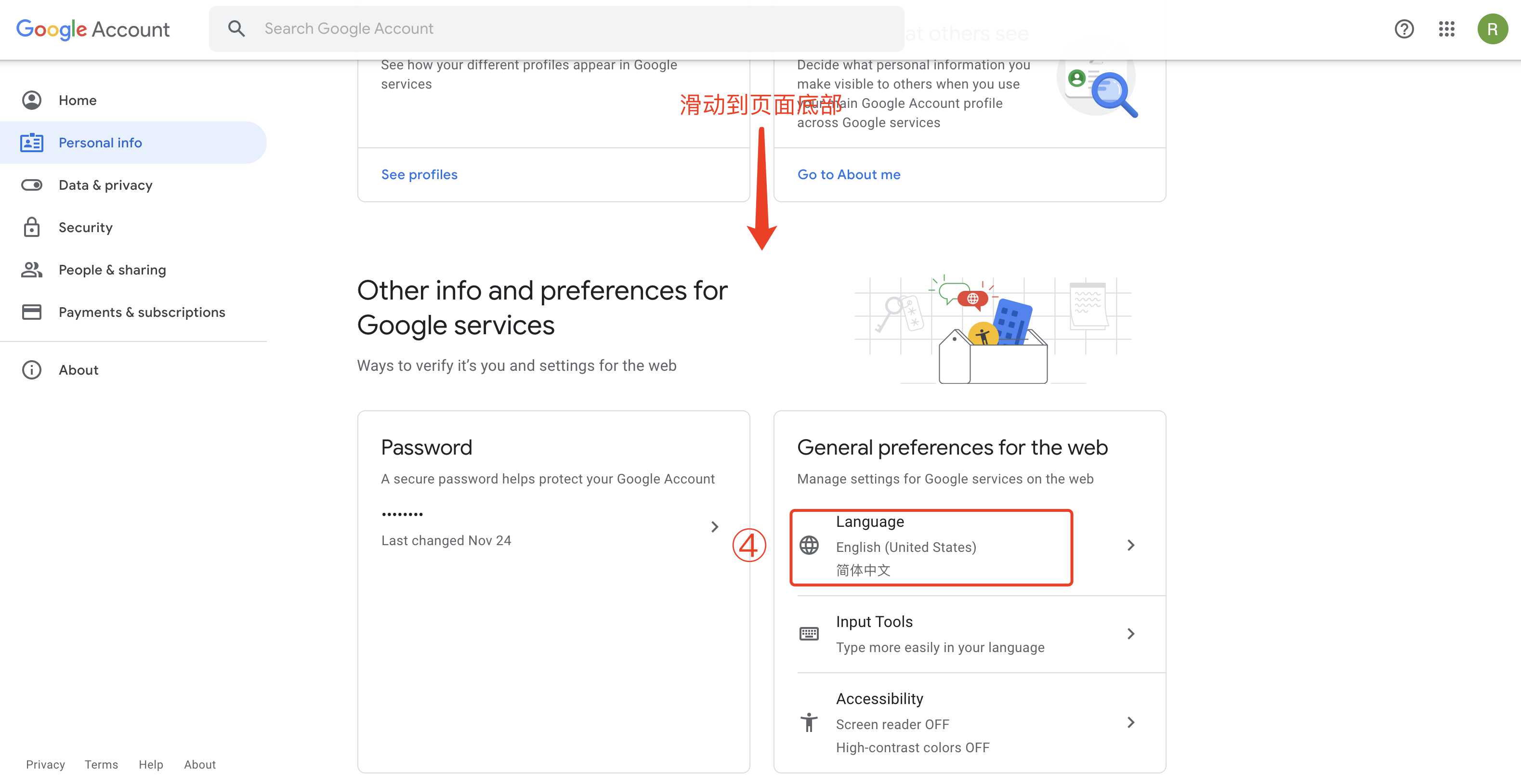Expand the Accessibility row chevron
This screenshot has width=1521, height=784.
click(x=1130, y=722)
